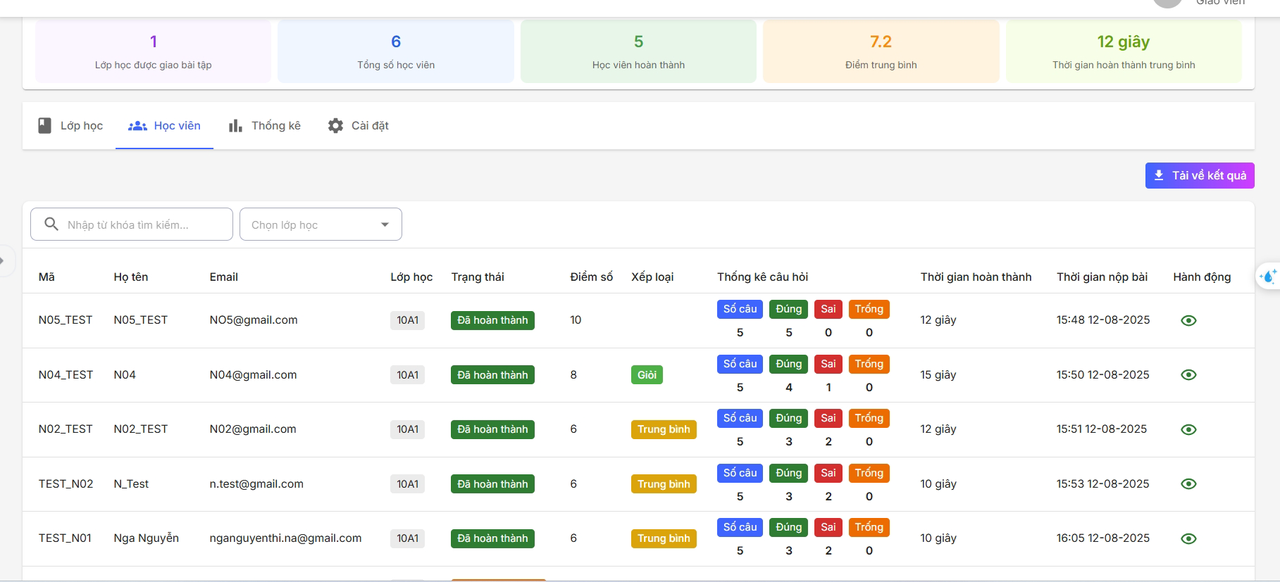Click submission time 15:48 12-08-2025

pos(1103,320)
